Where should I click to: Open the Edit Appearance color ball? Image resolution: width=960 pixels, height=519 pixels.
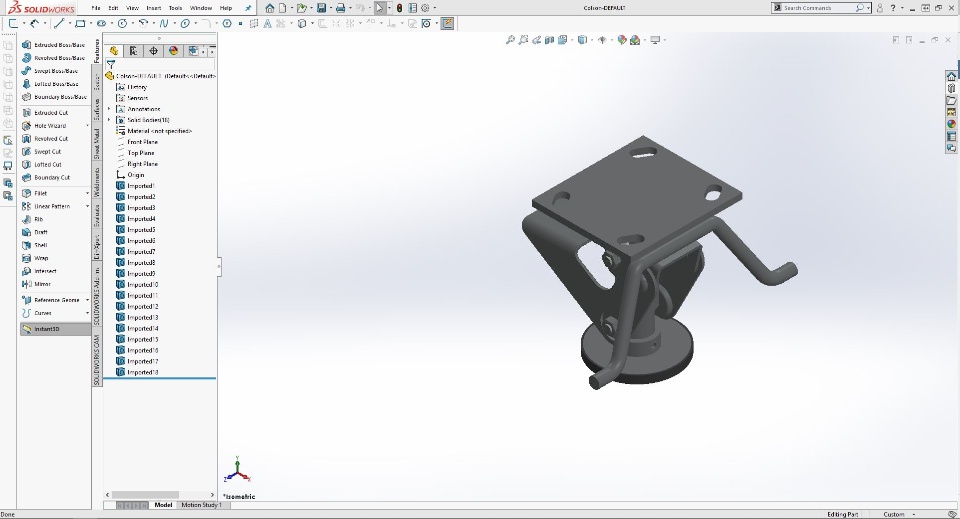(622, 40)
